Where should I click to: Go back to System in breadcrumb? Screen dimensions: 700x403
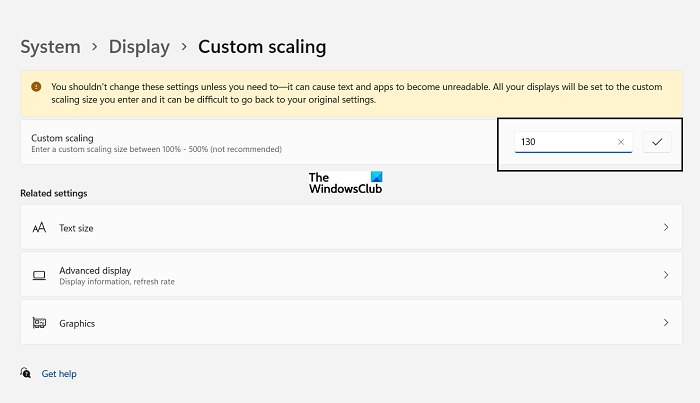(50, 46)
